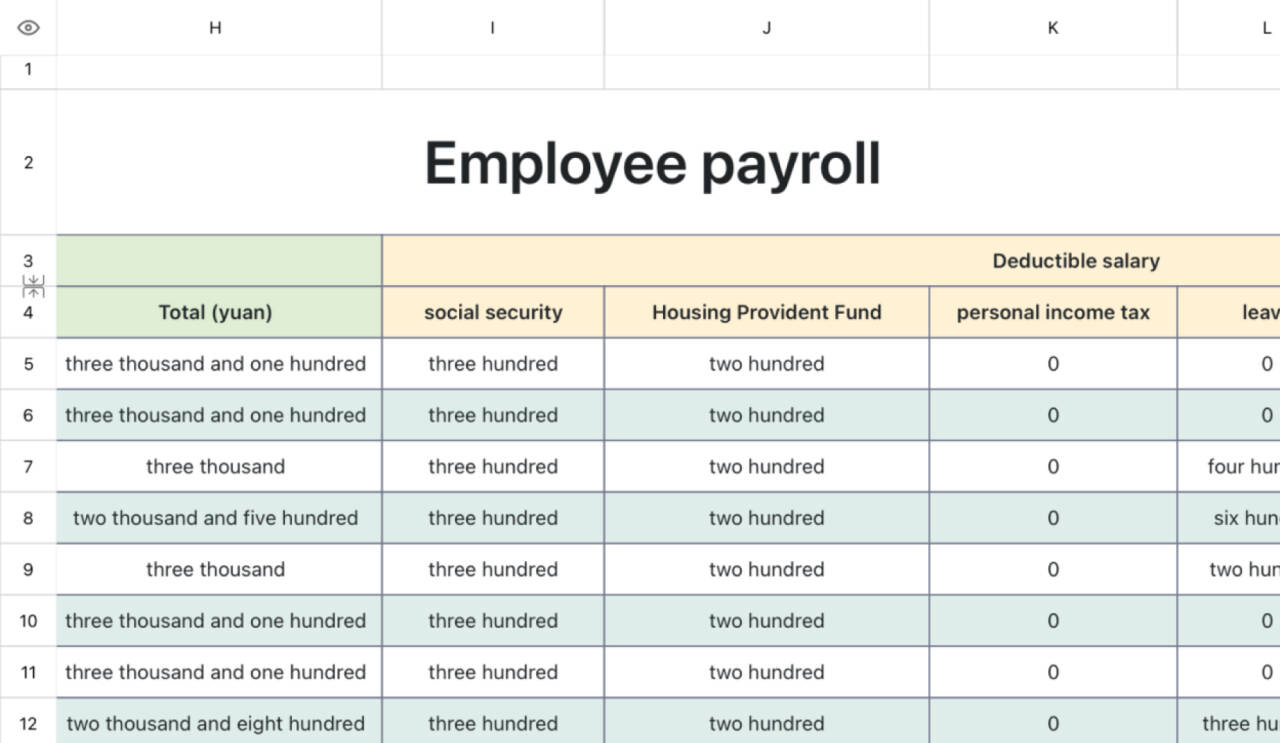Click row 9 personal income tax 0
The height and width of the screenshot is (743, 1280).
coord(1053,570)
